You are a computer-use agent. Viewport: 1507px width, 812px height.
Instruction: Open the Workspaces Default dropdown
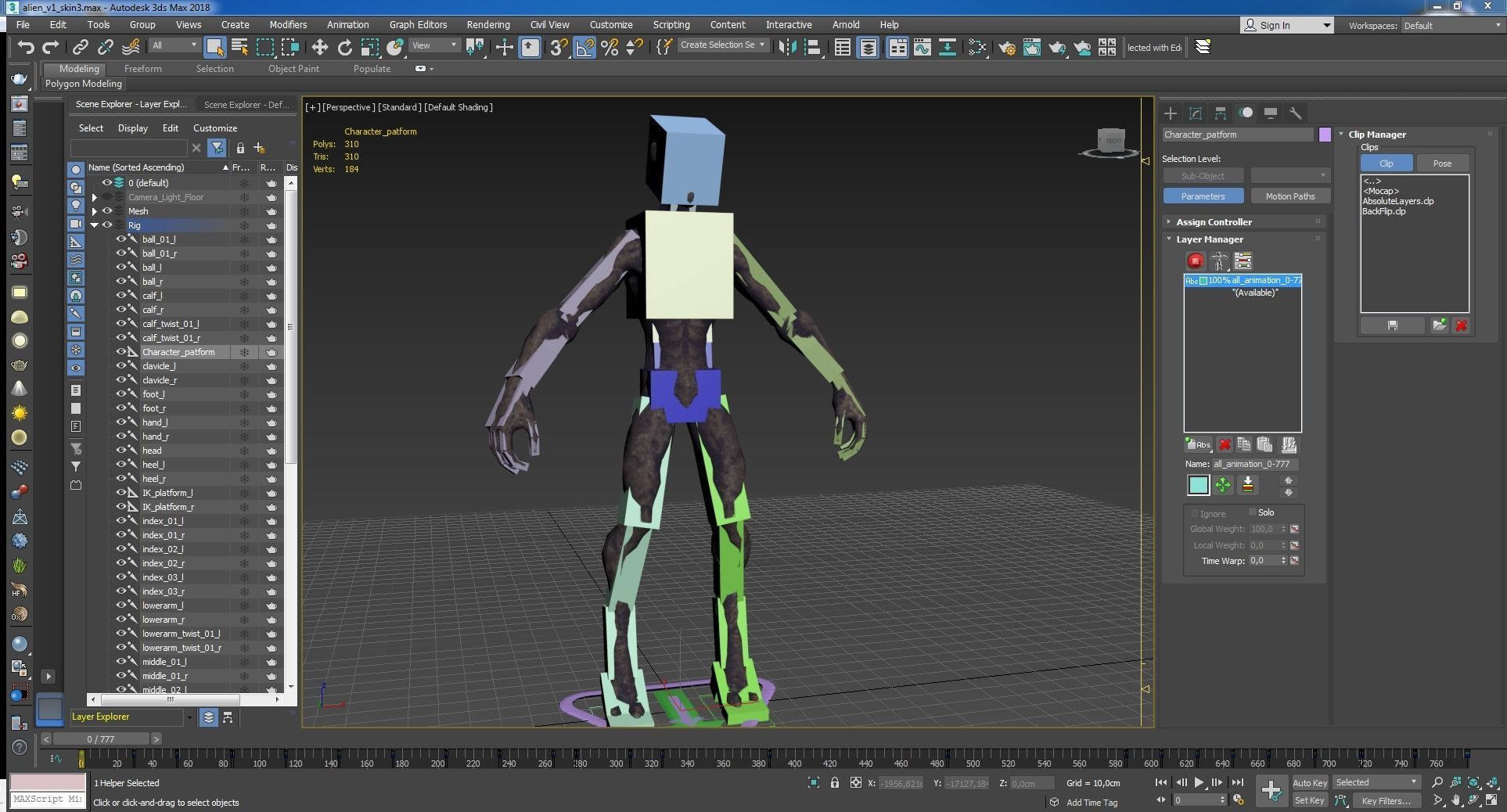(1451, 26)
